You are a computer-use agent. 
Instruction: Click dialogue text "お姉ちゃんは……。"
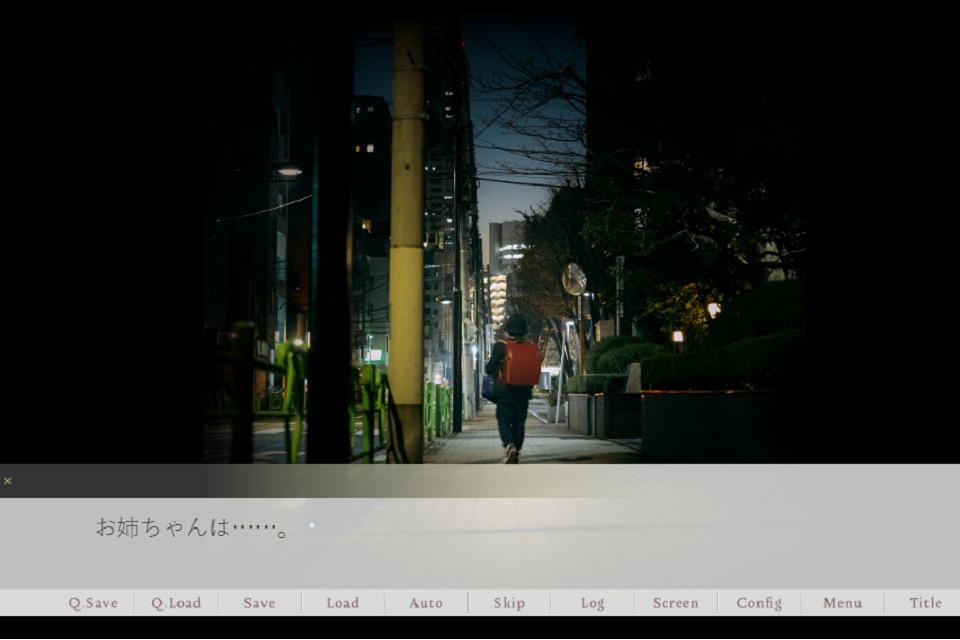192,527
